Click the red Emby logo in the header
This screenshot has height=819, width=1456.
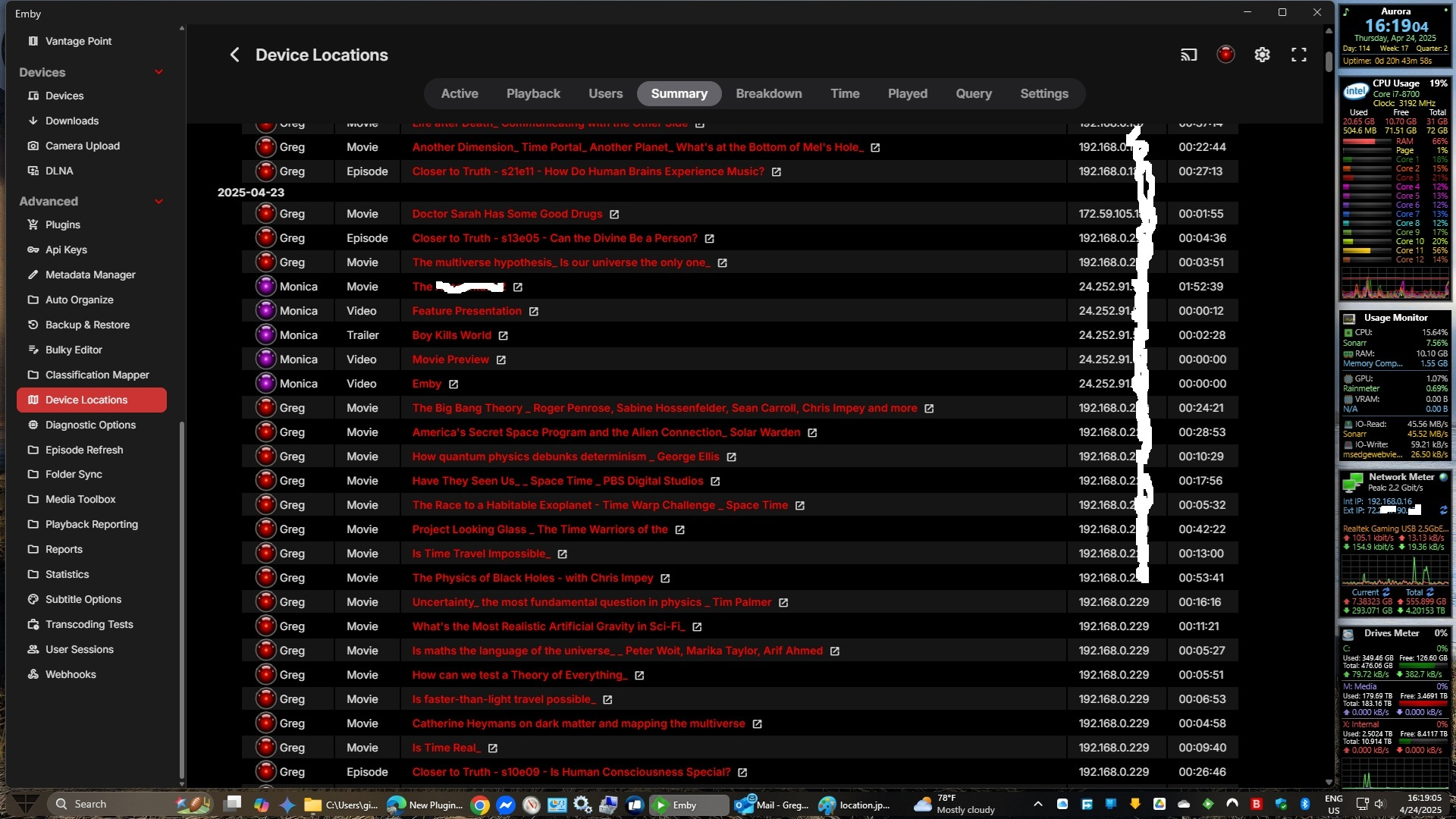click(1225, 55)
